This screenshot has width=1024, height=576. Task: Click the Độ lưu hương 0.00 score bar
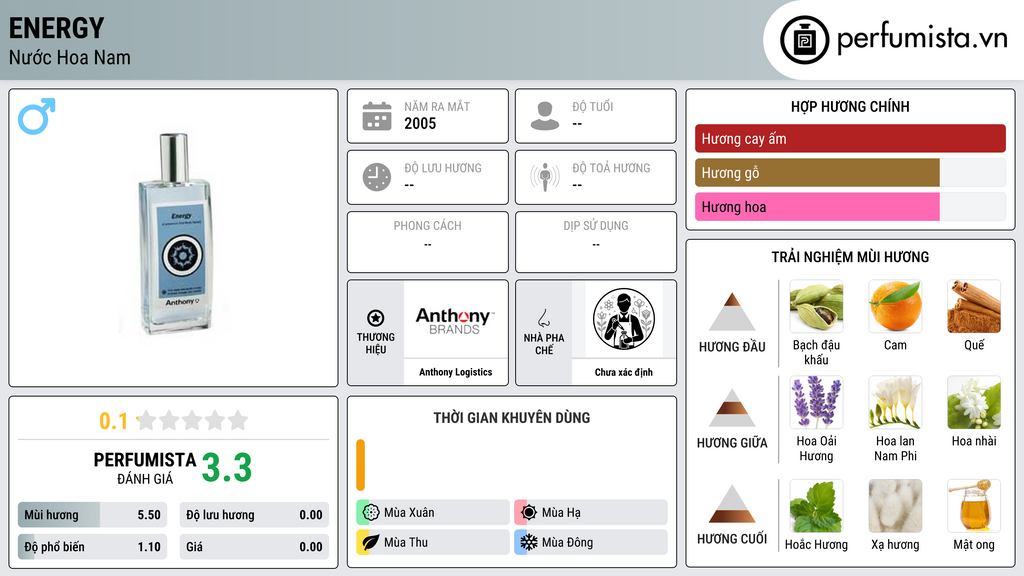[254, 515]
